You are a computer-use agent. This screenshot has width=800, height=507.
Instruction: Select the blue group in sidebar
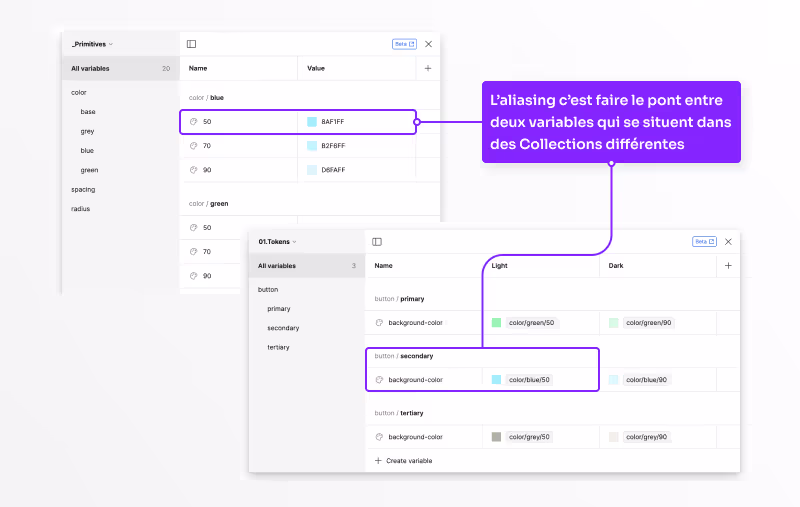coord(87,150)
